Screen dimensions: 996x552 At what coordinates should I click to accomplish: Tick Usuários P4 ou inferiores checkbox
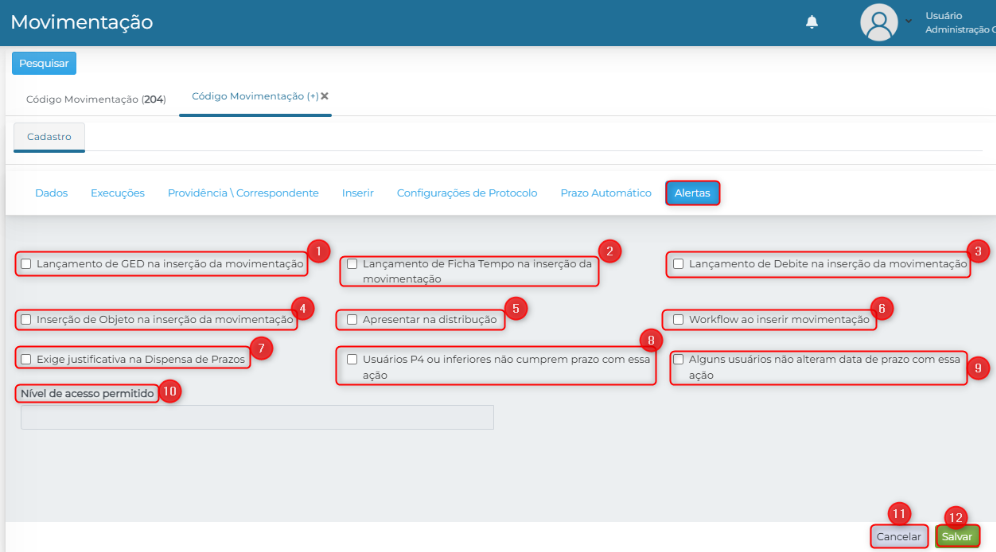352,360
